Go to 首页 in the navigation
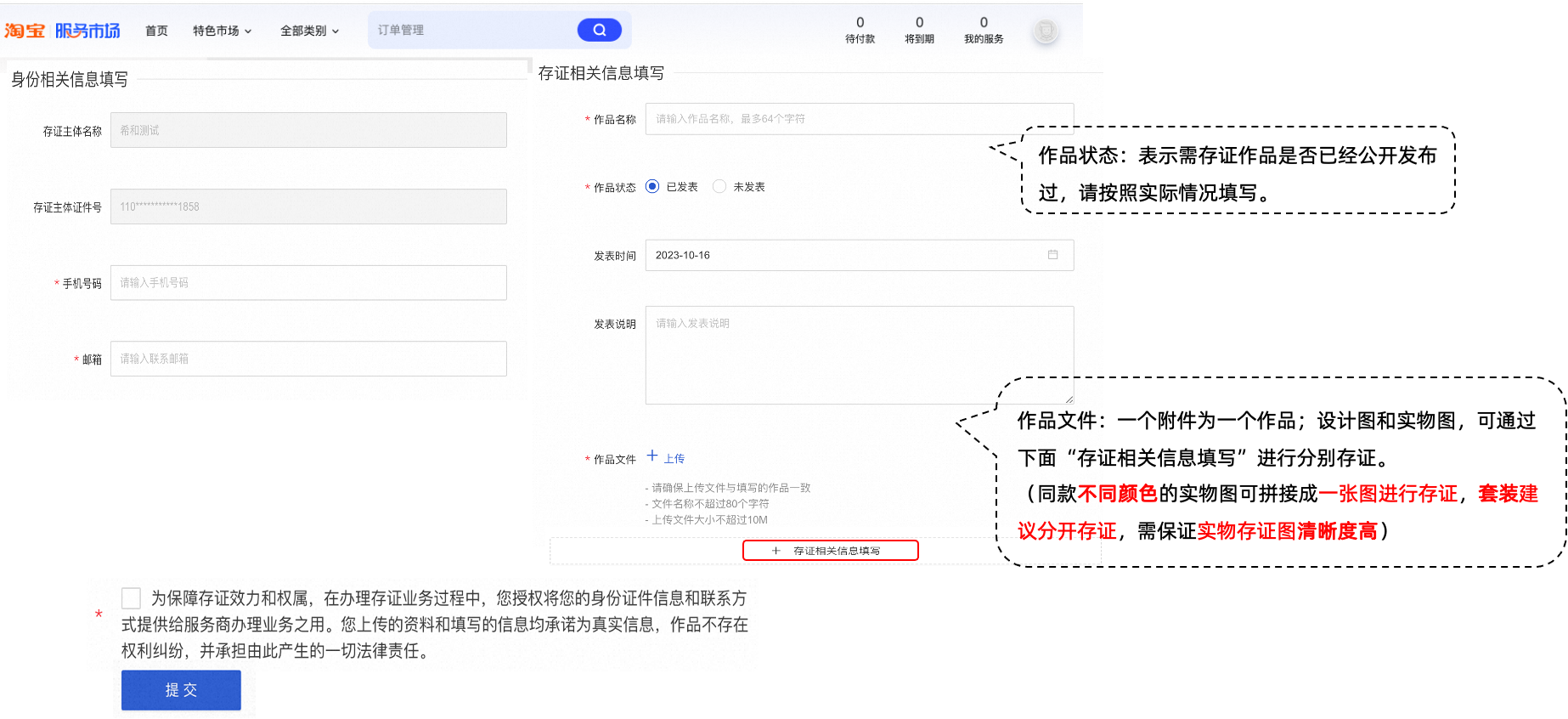The image size is (1568, 719). coord(156,31)
